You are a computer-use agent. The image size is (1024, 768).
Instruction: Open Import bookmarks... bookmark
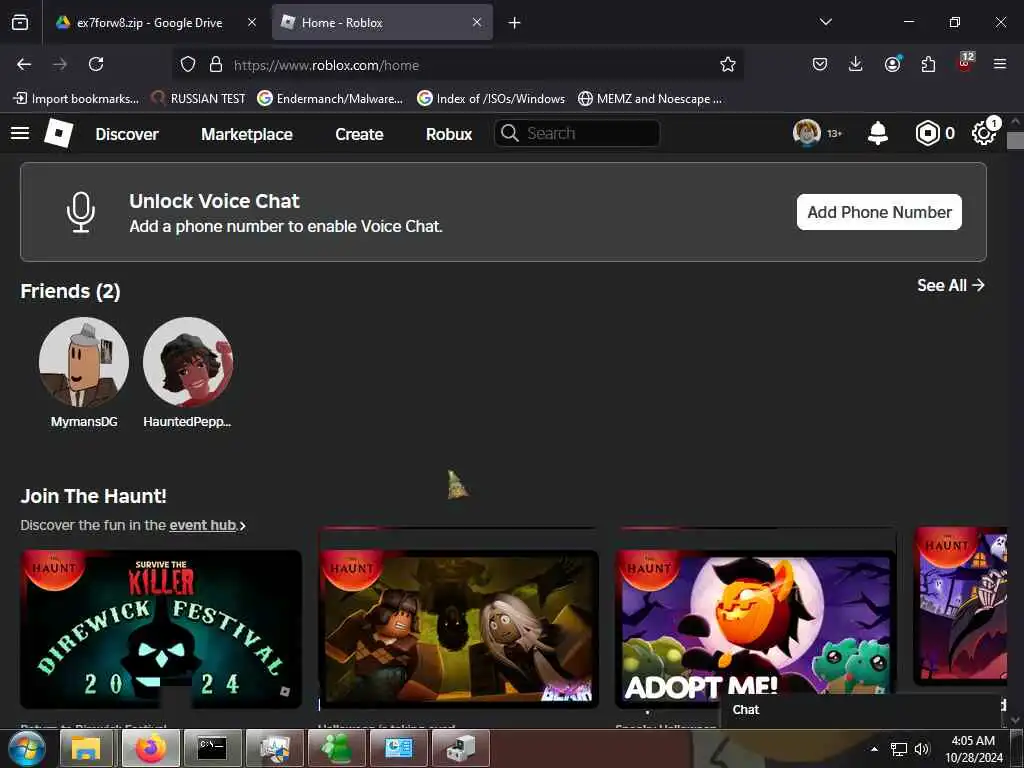point(76,99)
